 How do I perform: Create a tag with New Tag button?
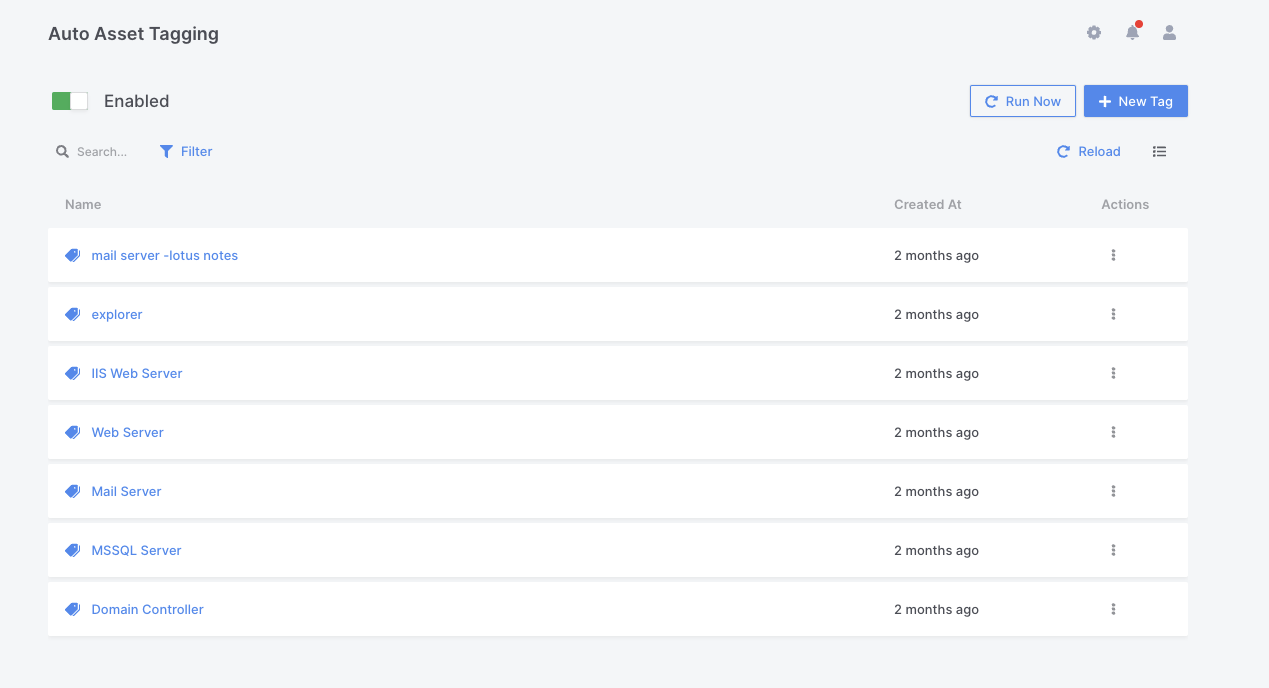[1135, 101]
